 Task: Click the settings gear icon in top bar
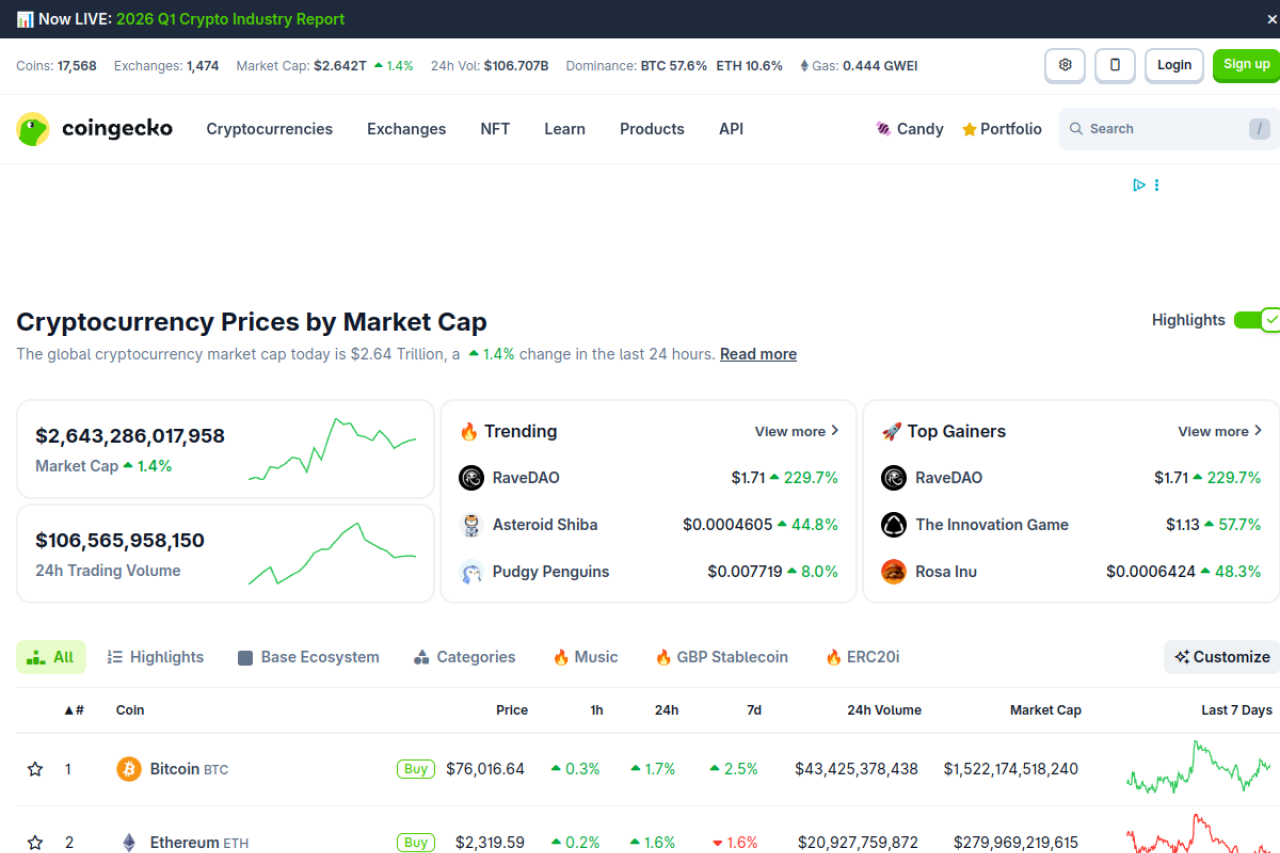[1065, 65]
